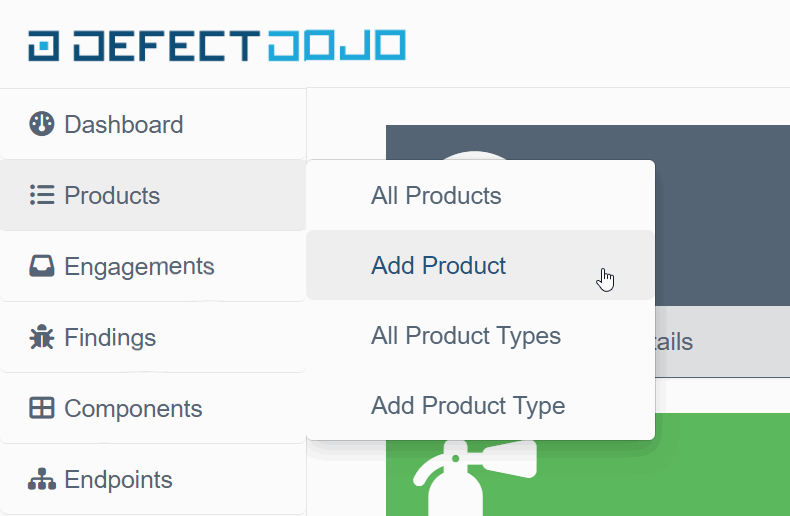Image resolution: width=790 pixels, height=516 pixels.
Task: Open the Endpoints sidebar label
Action: pyautogui.click(x=118, y=480)
